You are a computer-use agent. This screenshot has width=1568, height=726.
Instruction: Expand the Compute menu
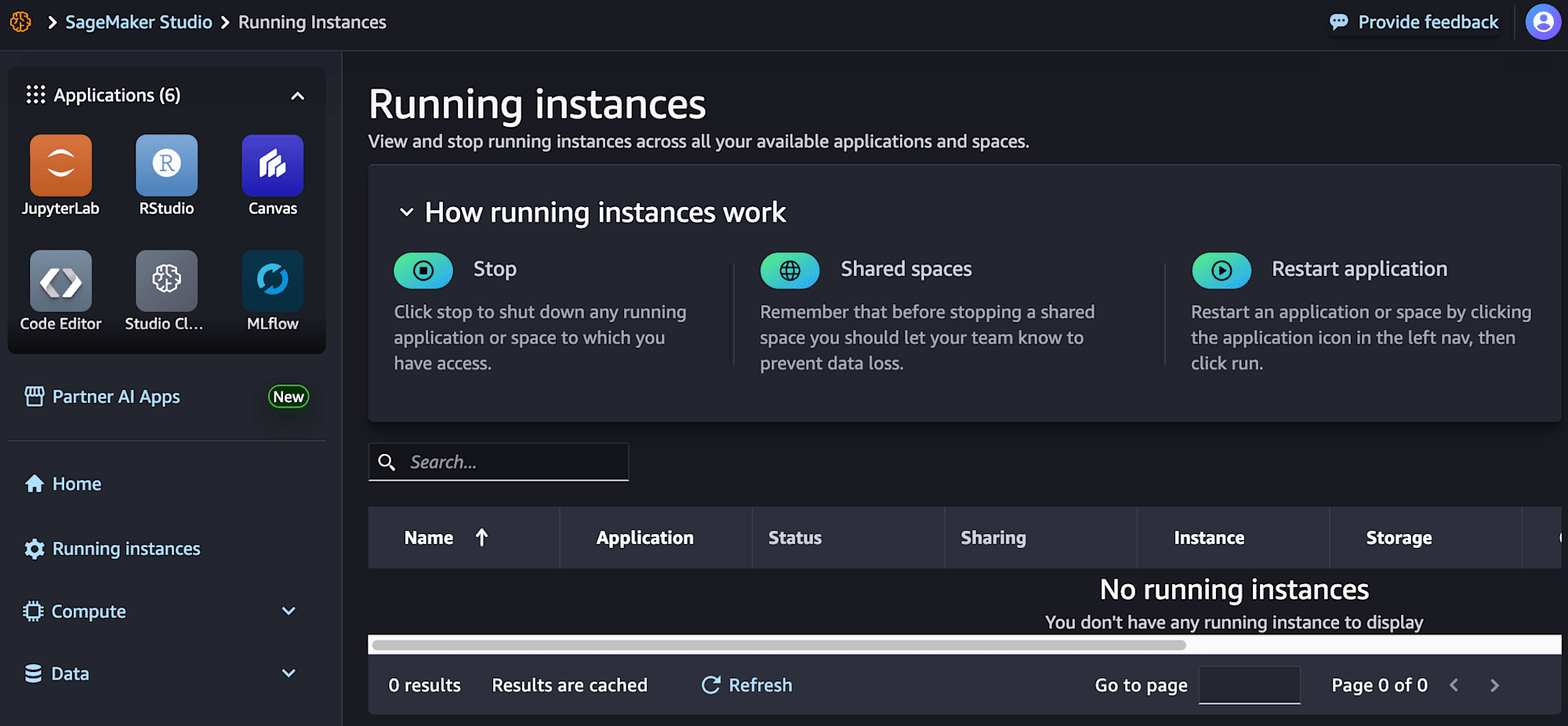[x=289, y=611]
